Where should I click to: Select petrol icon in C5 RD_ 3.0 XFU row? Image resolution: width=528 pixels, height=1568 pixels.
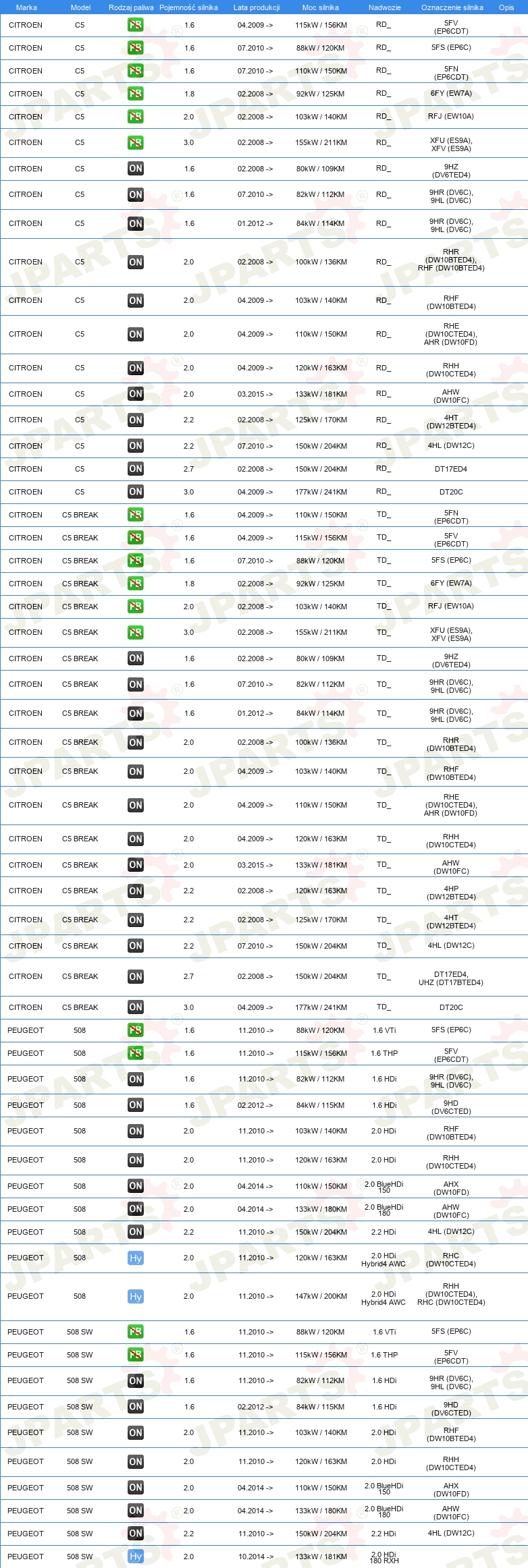[x=136, y=143]
